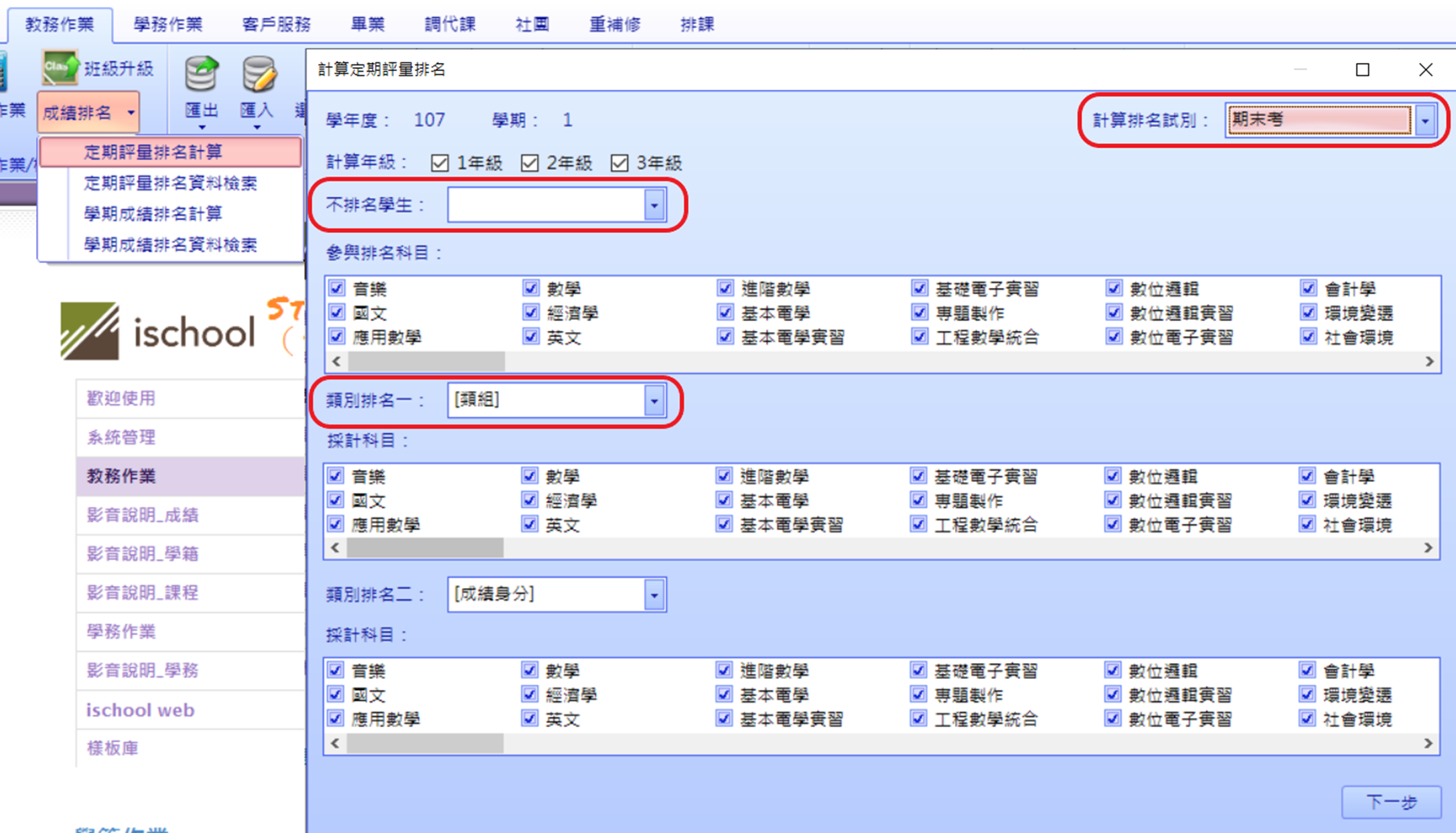Click the 班級升級 class upgrade icon
This screenshot has height=833, width=1456.
coord(60,67)
